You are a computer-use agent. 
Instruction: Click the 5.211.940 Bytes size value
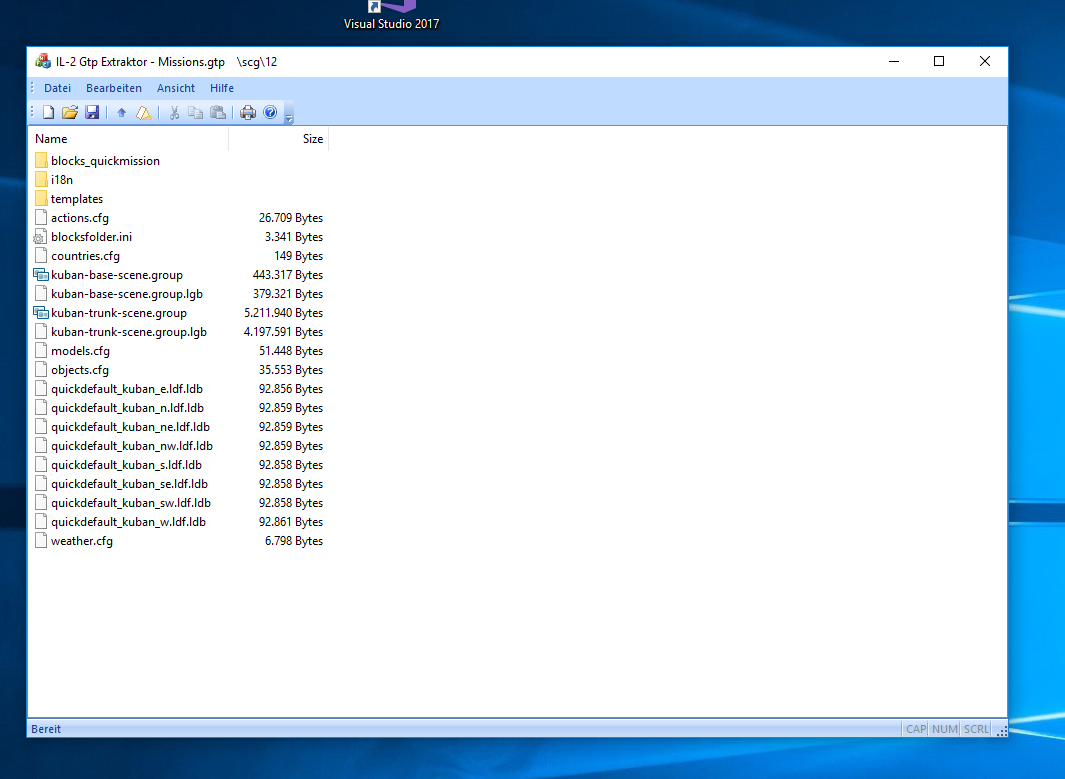point(283,313)
